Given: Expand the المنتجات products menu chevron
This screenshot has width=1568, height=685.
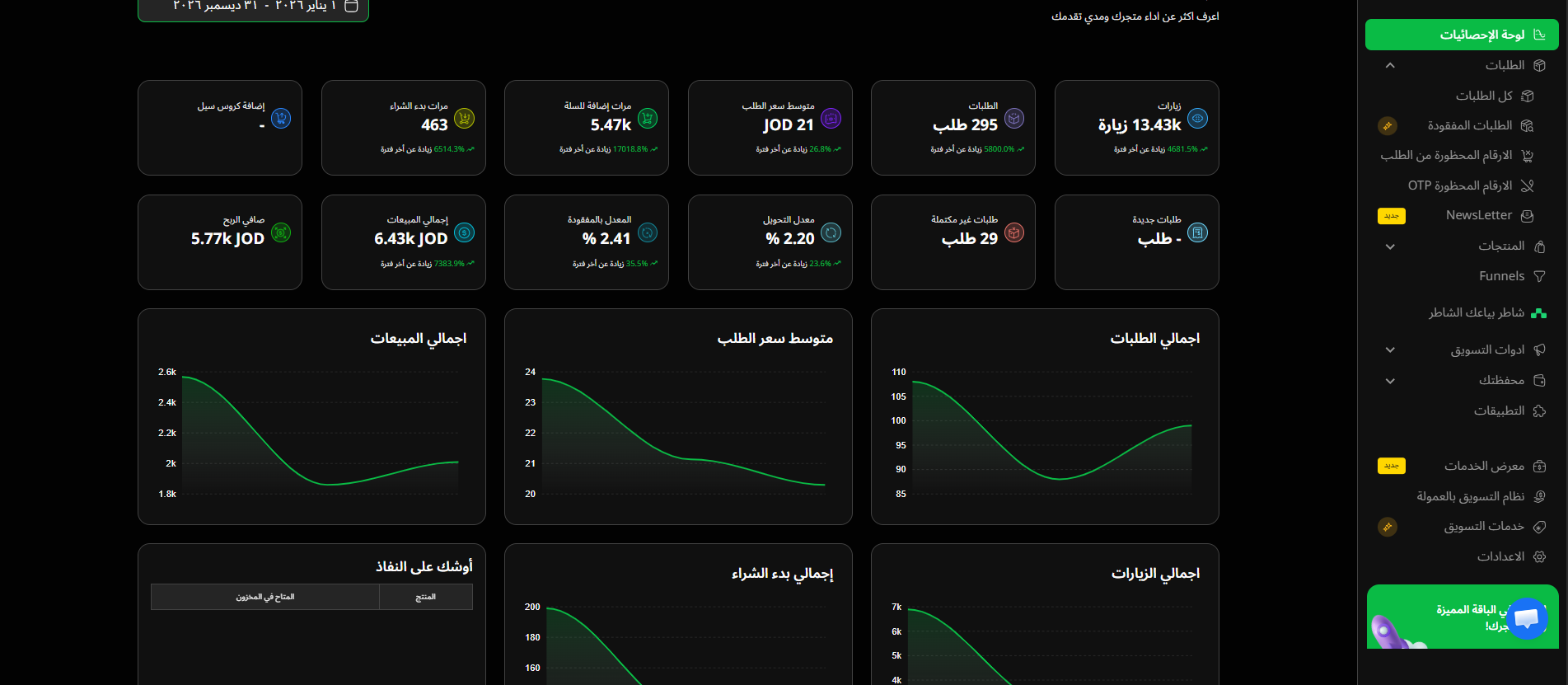Looking at the screenshot, I should (1390, 246).
